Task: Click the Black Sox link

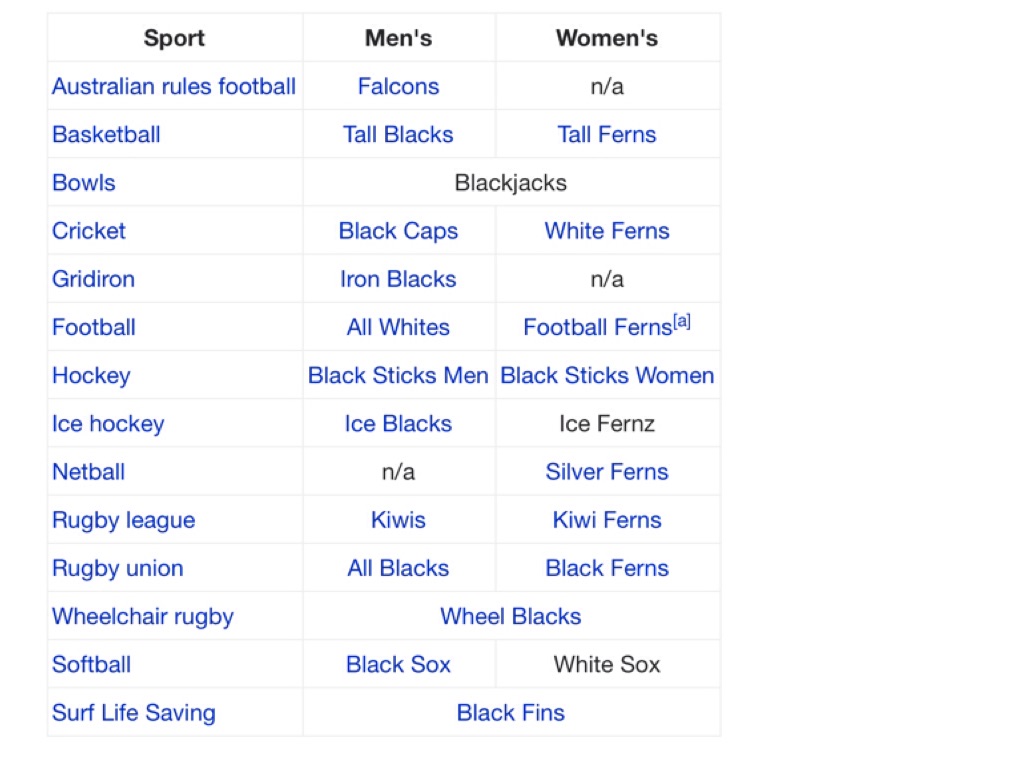Action: pyautogui.click(x=398, y=664)
